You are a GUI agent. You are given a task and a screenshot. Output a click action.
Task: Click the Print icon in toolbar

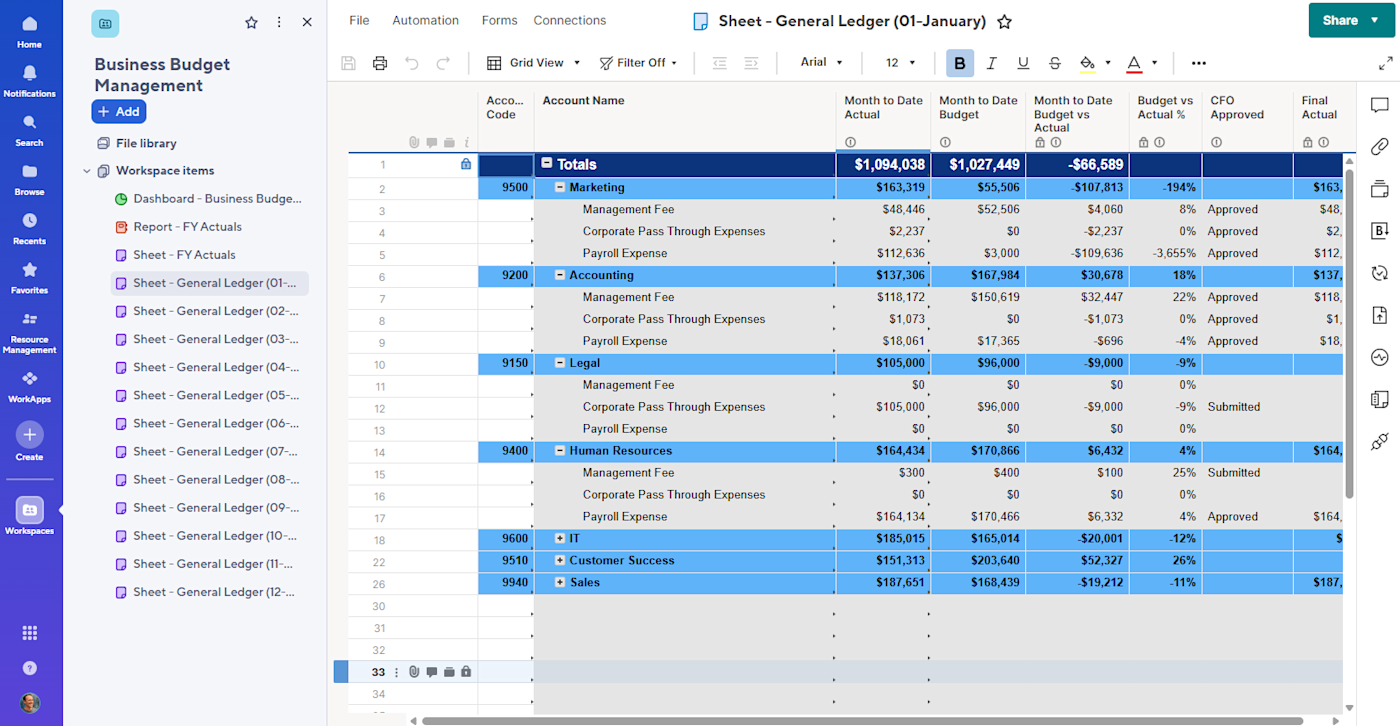tap(380, 63)
